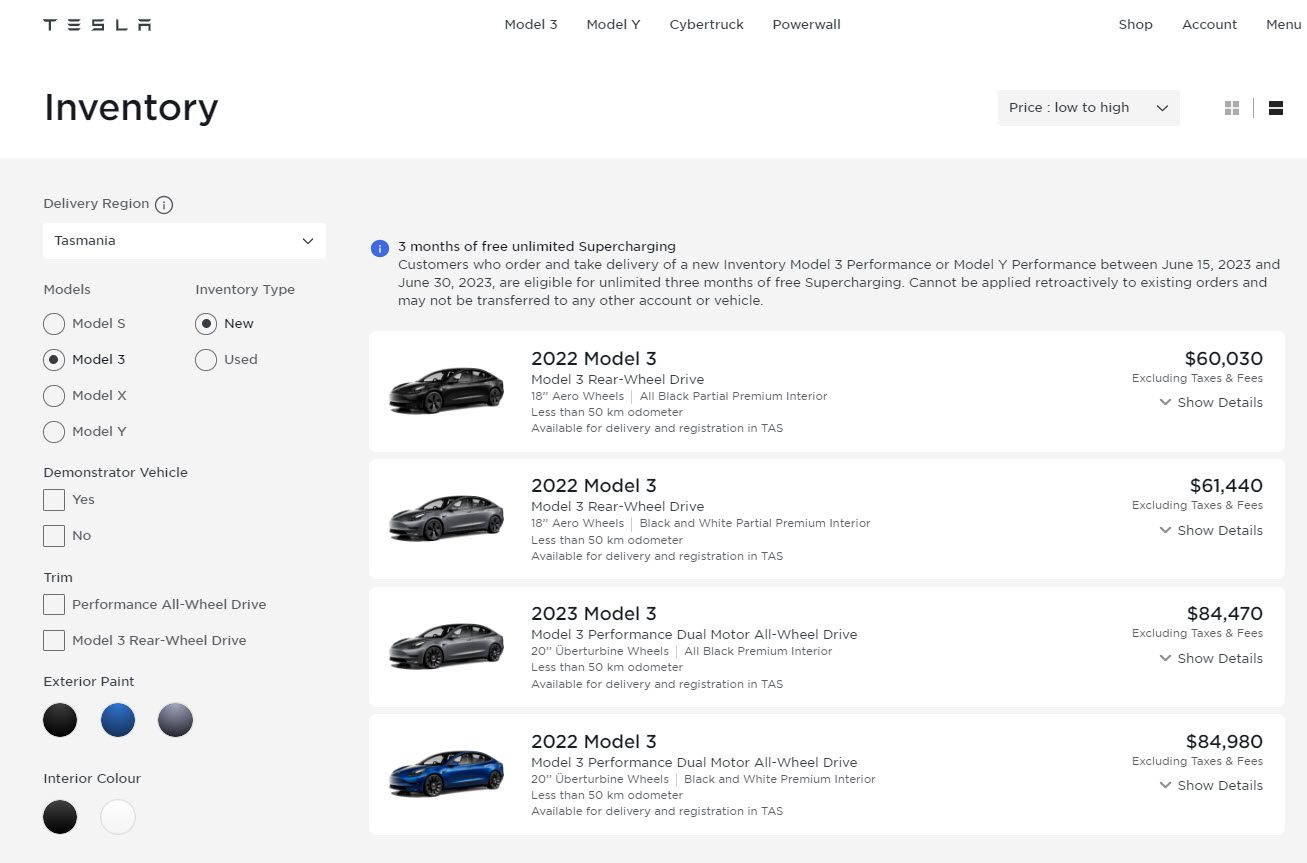This screenshot has height=863, width=1307.
Task: Select the white interior colour swatch
Action: (117, 817)
